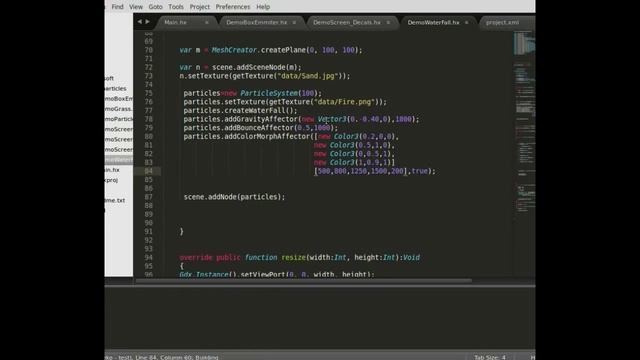640x360 pixels.
Task: Open the 'xproj' file in sidebar
Action: click(x=111, y=180)
